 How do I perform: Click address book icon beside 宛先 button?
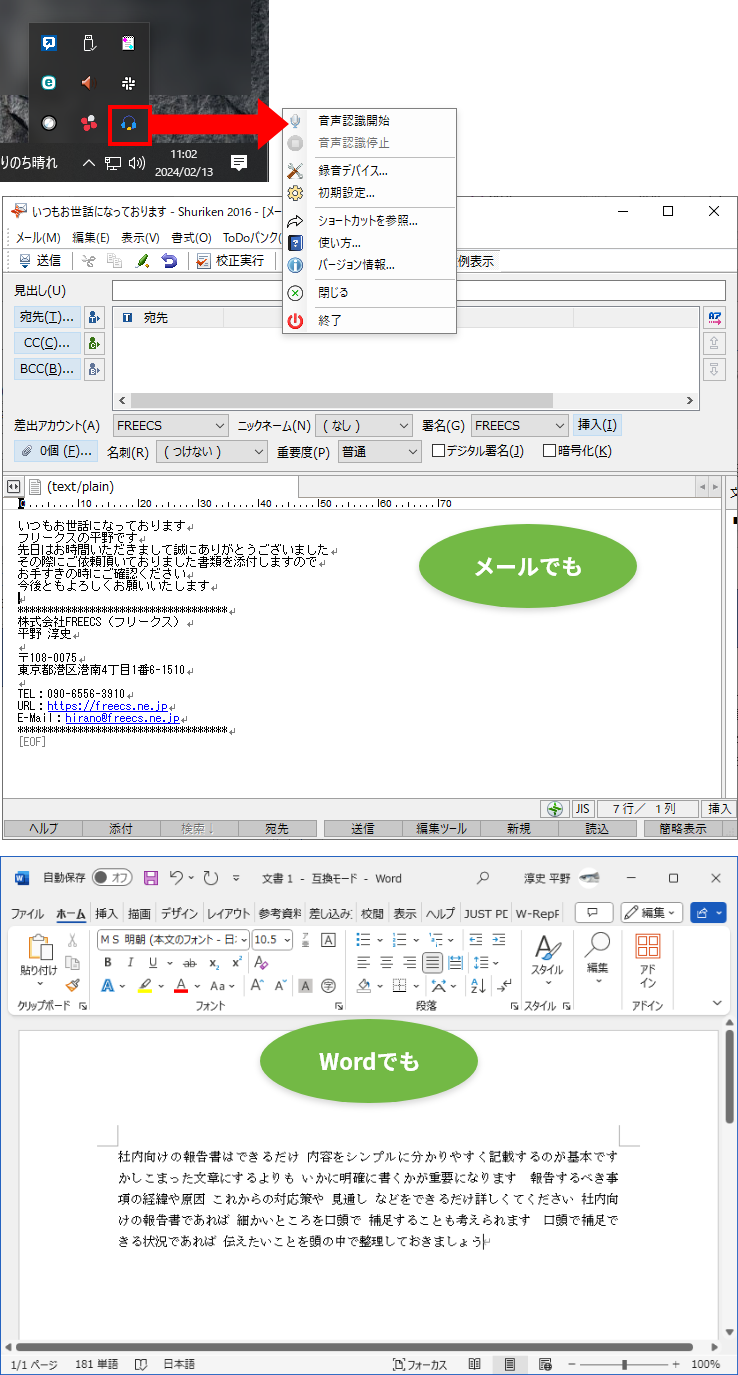click(x=95, y=317)
